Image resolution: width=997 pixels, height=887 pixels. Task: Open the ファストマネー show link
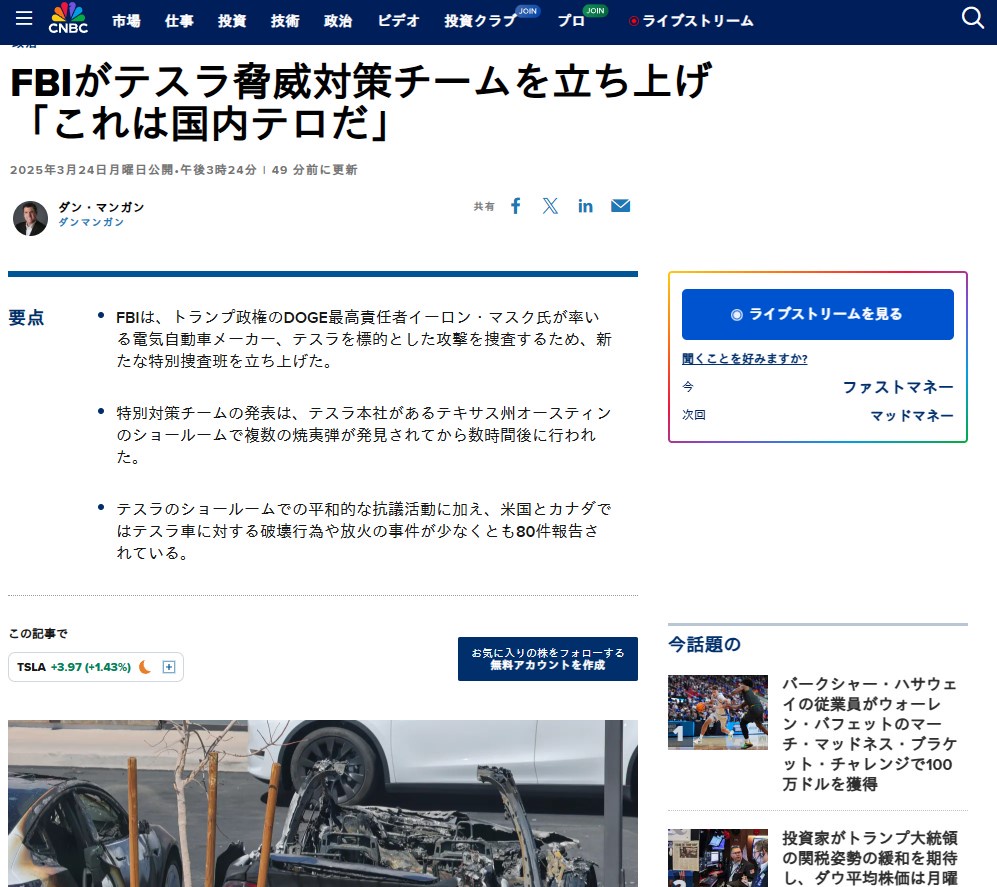coord(898,387)
